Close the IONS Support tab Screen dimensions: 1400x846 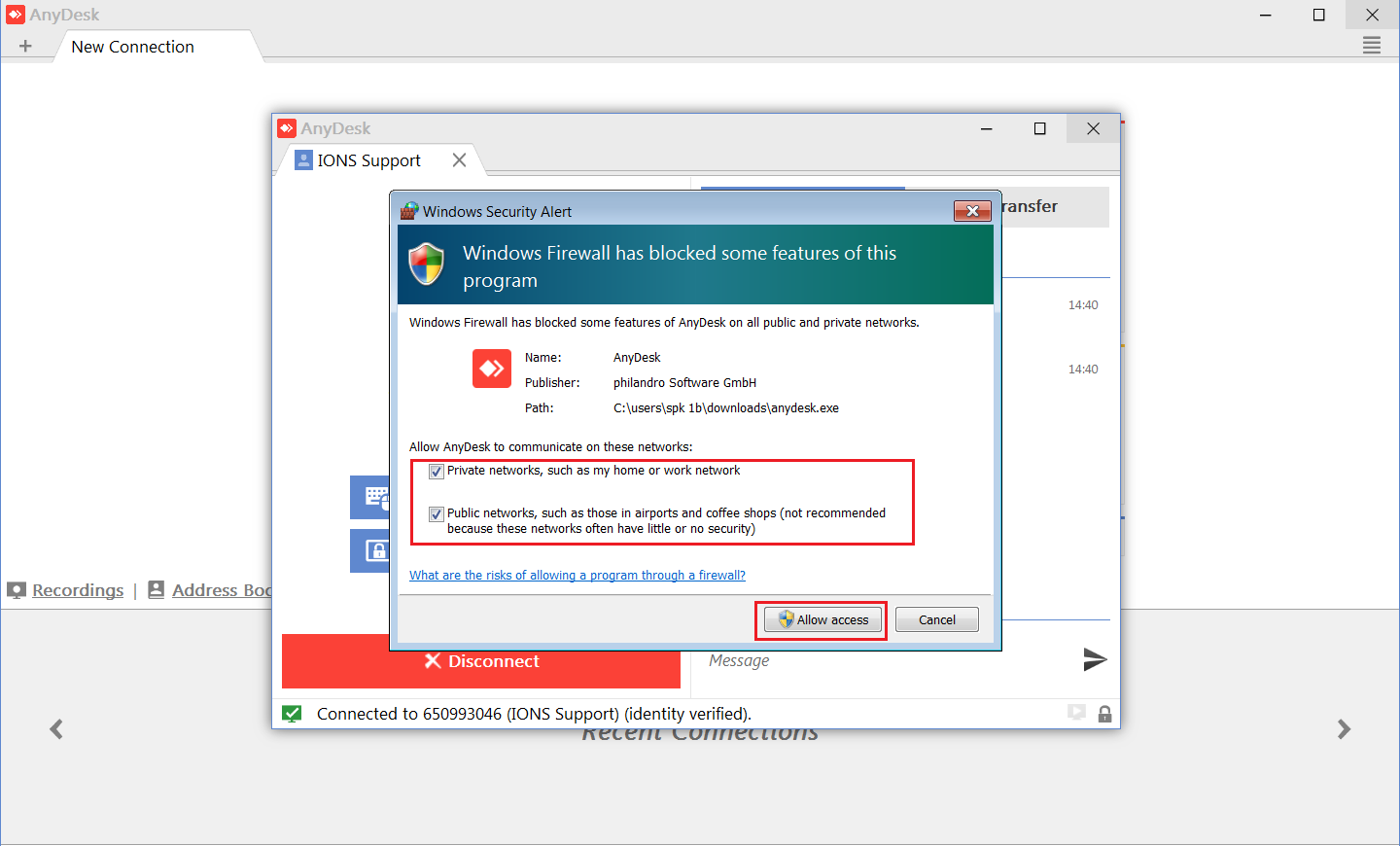click(459, 160)
